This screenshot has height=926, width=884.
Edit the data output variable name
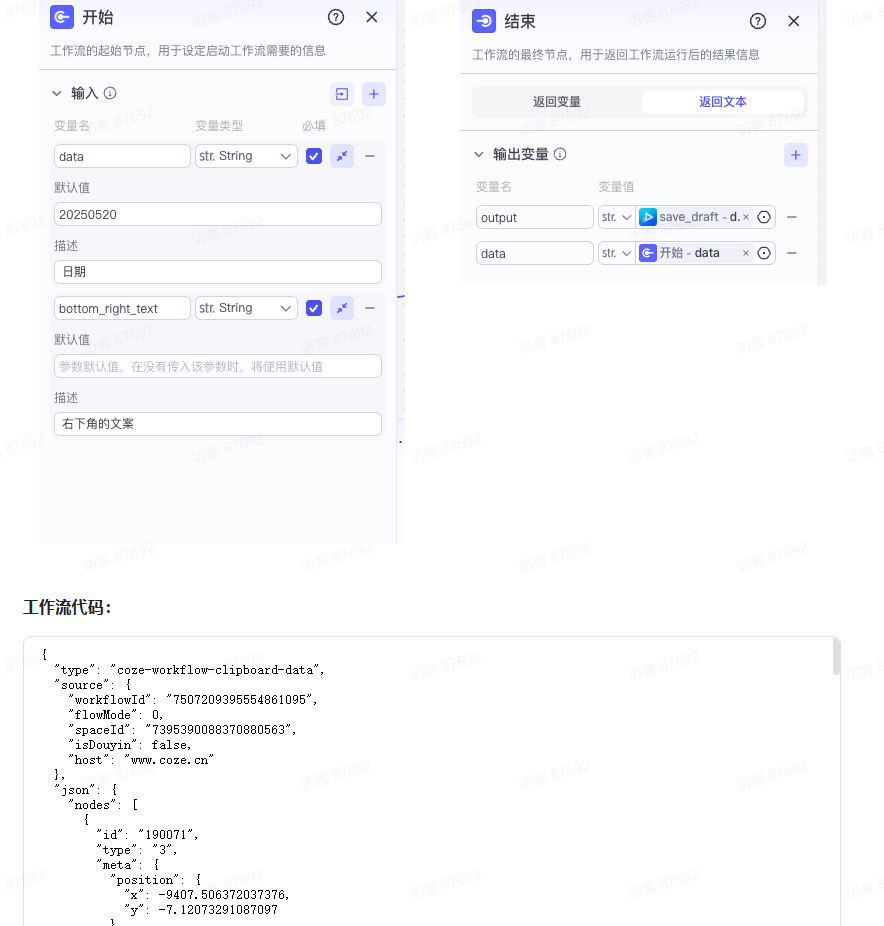(534, 253)
